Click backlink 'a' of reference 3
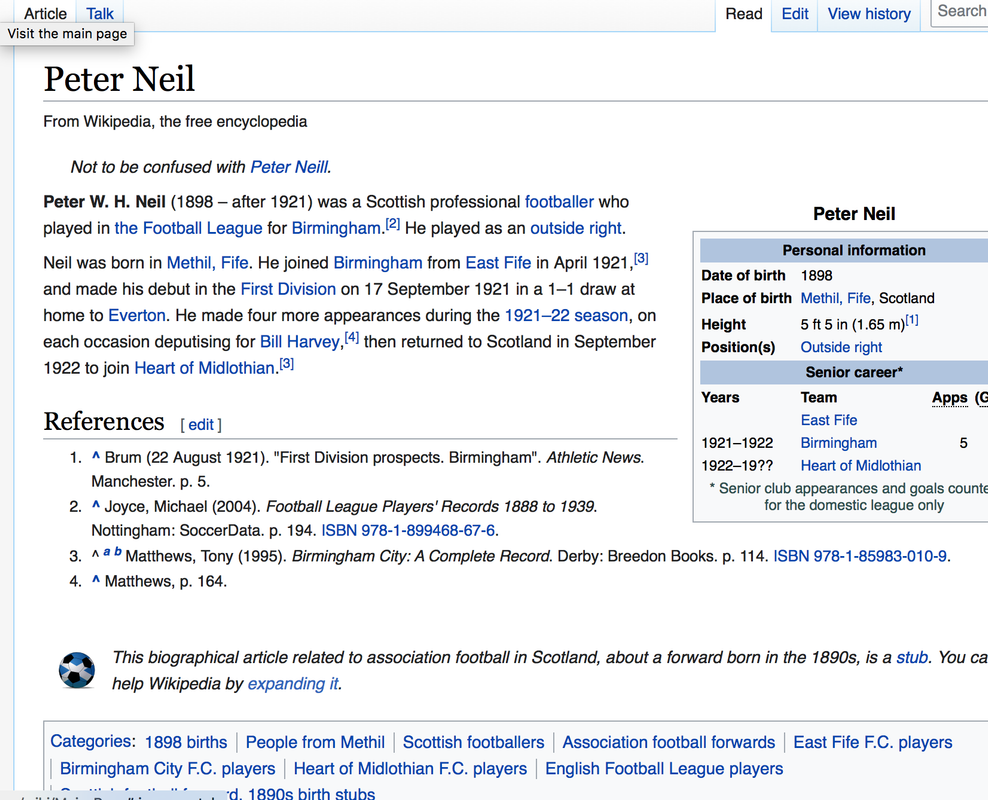 (106, 552)
